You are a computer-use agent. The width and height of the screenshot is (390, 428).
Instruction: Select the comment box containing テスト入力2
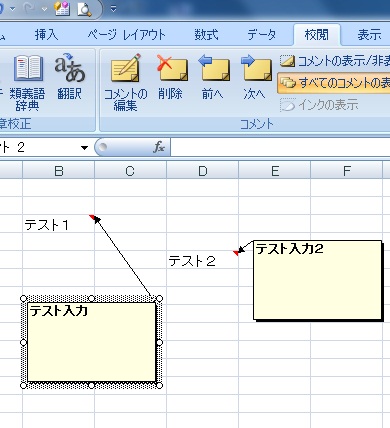317,280
